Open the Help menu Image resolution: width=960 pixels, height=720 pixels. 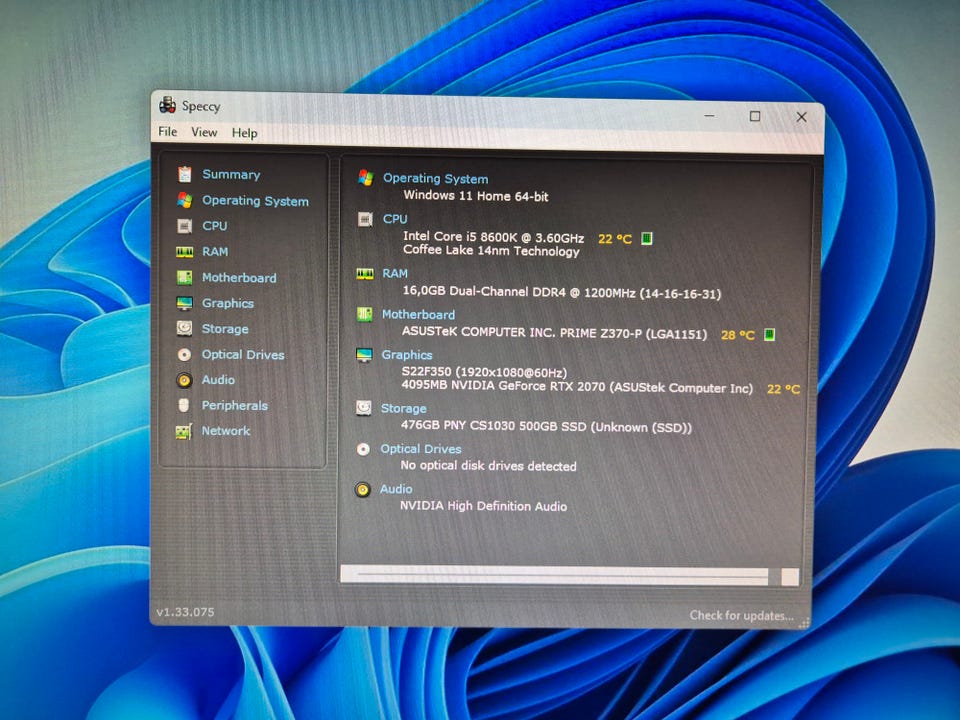[x=244, y=133]
